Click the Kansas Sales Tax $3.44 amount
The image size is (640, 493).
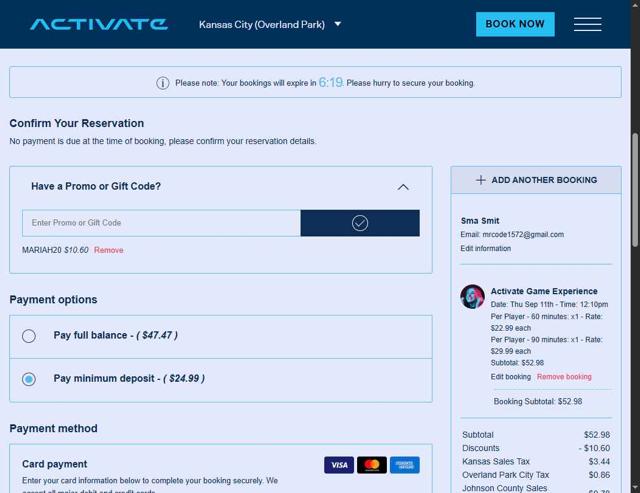click(599, 462)
